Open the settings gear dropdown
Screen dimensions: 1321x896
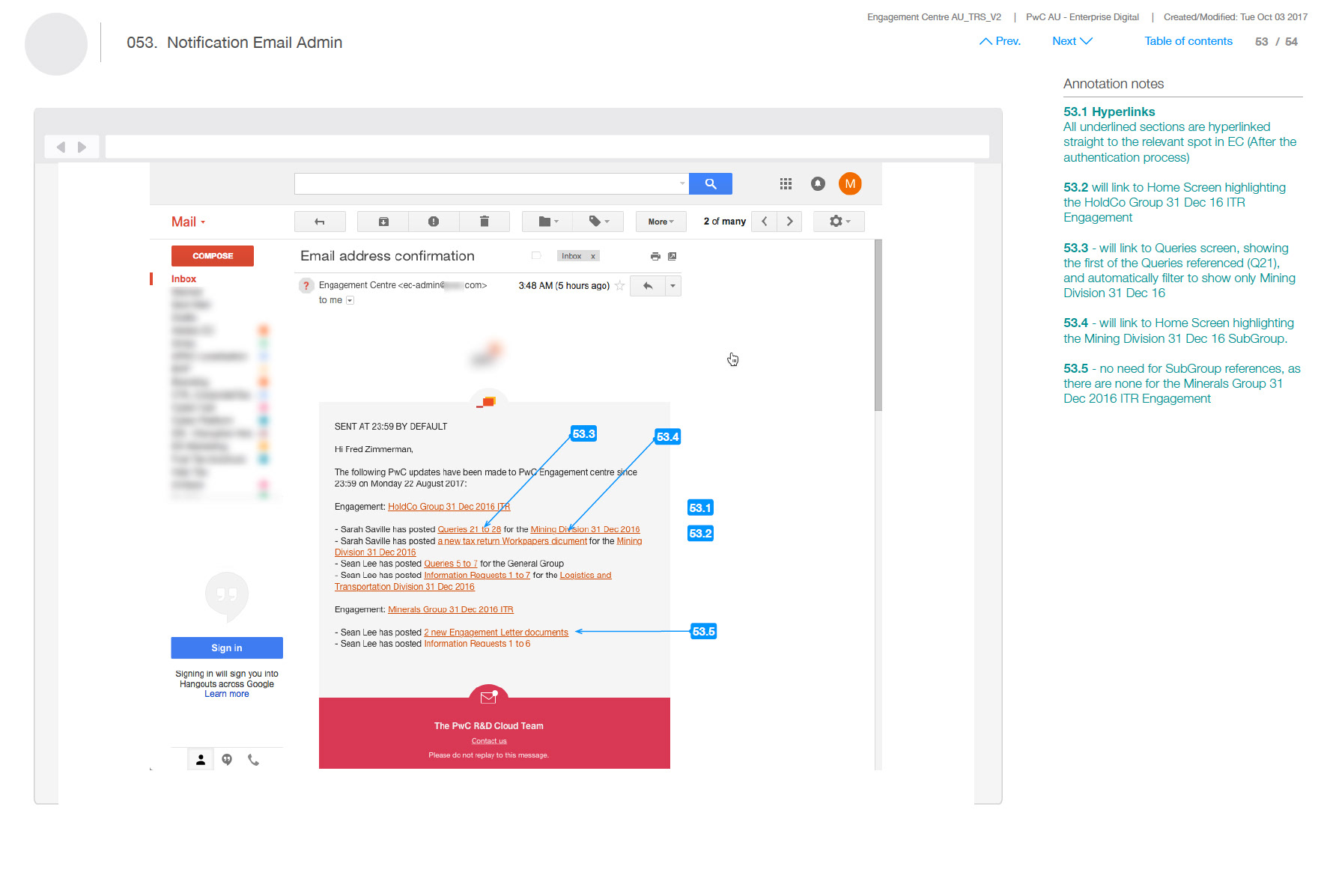tap(839, 222)
